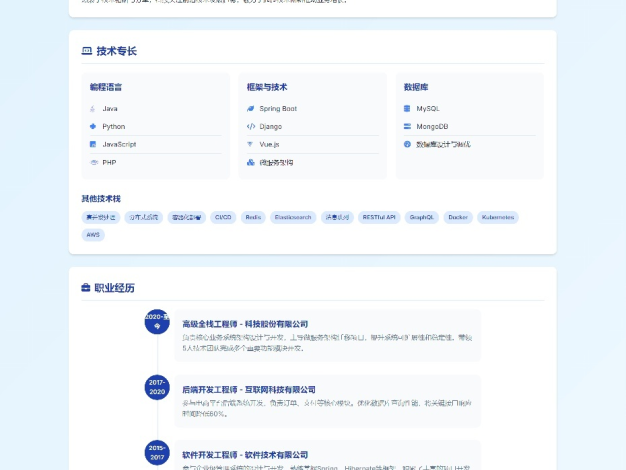Click the Python text label

click(114, 127)
